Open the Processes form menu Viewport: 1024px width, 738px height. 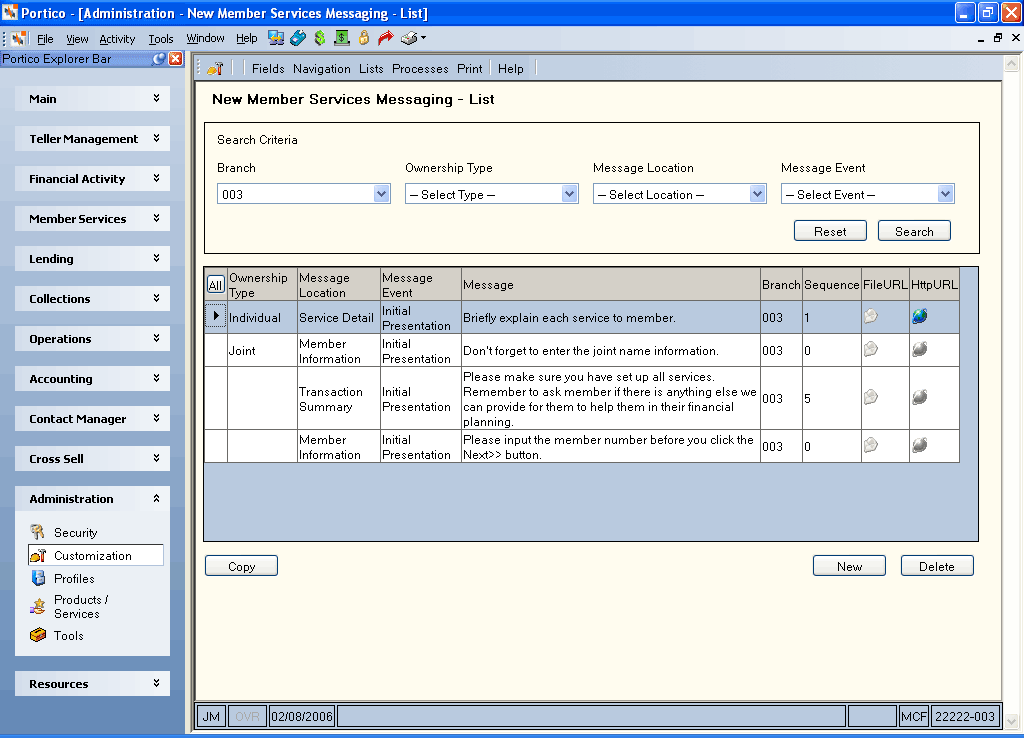click(420, 69)
